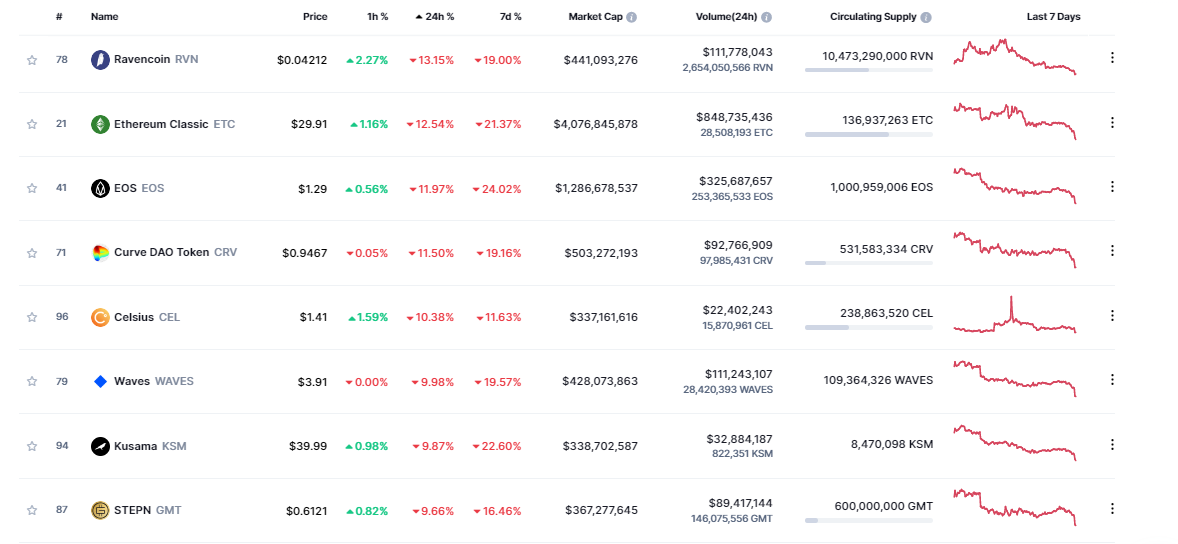Image resolution: width=1178 pixels, height=544 pixels.
Task: Sort table by Price column header
Action: [315, 17]
